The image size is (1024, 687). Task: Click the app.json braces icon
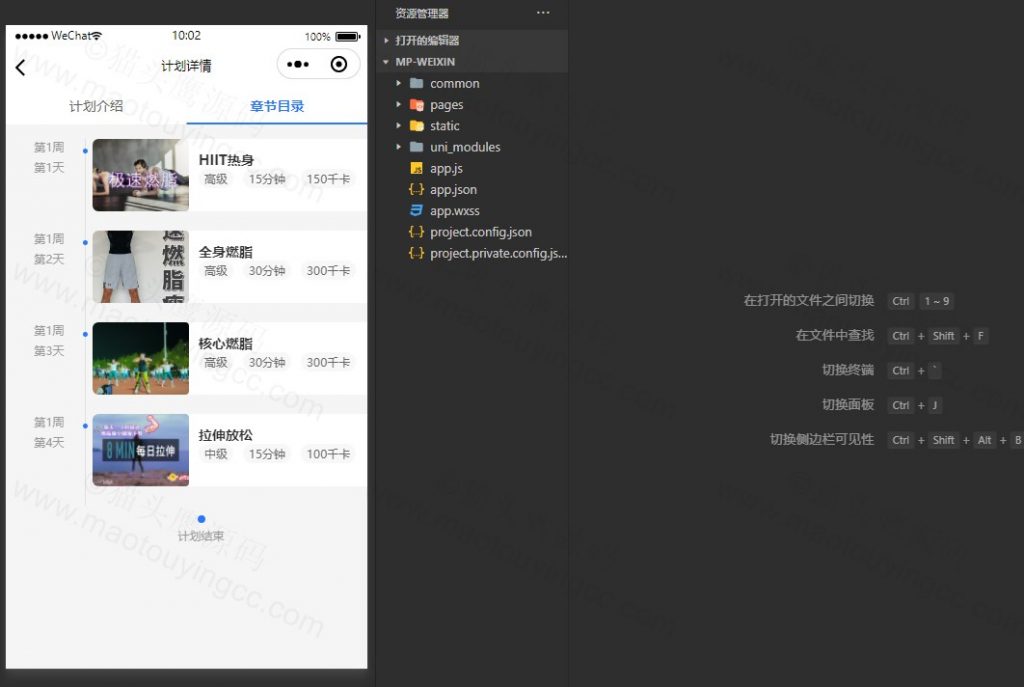tap(416, 189)
